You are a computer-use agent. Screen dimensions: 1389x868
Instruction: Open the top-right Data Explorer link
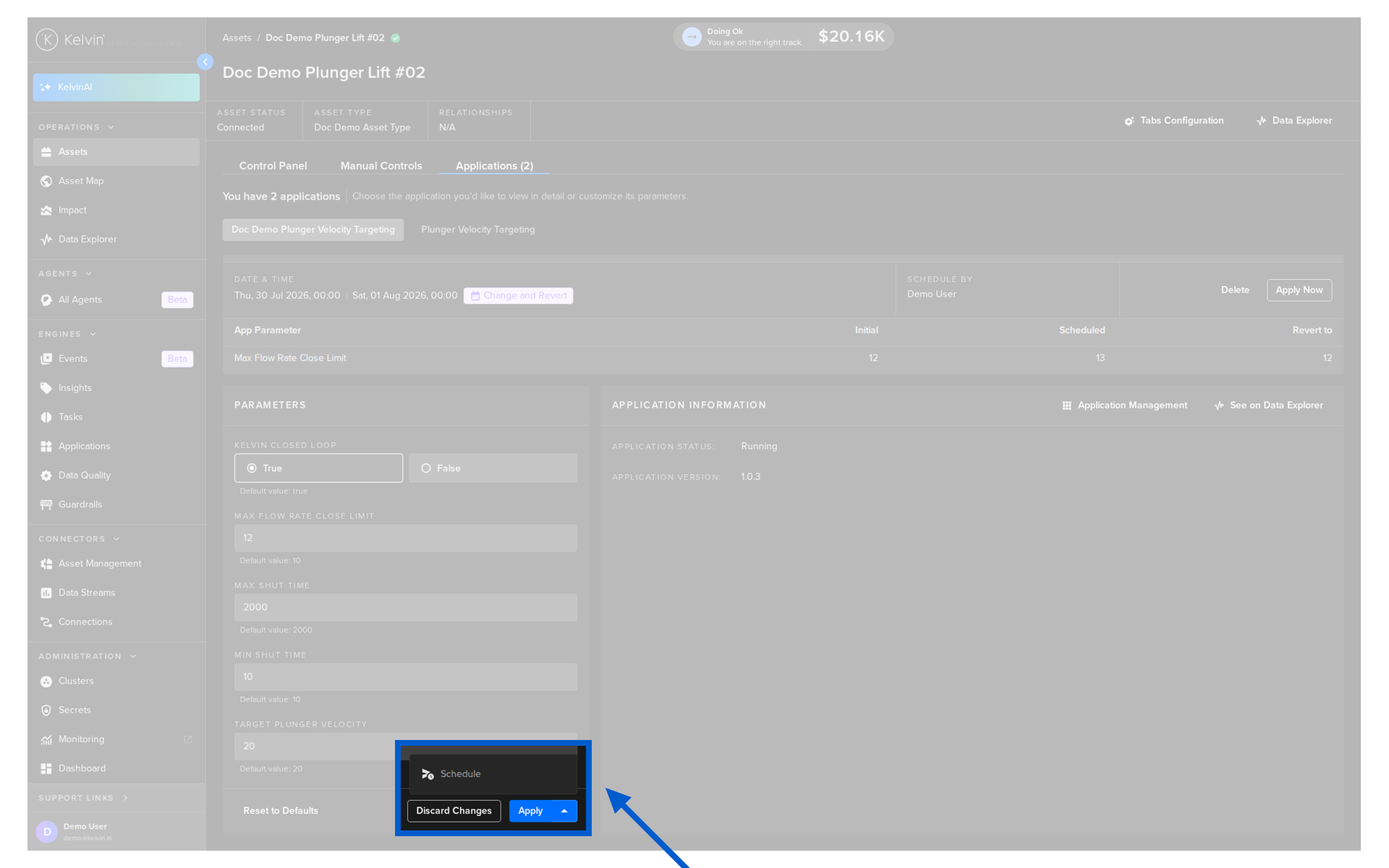(x=1294, y=121)
